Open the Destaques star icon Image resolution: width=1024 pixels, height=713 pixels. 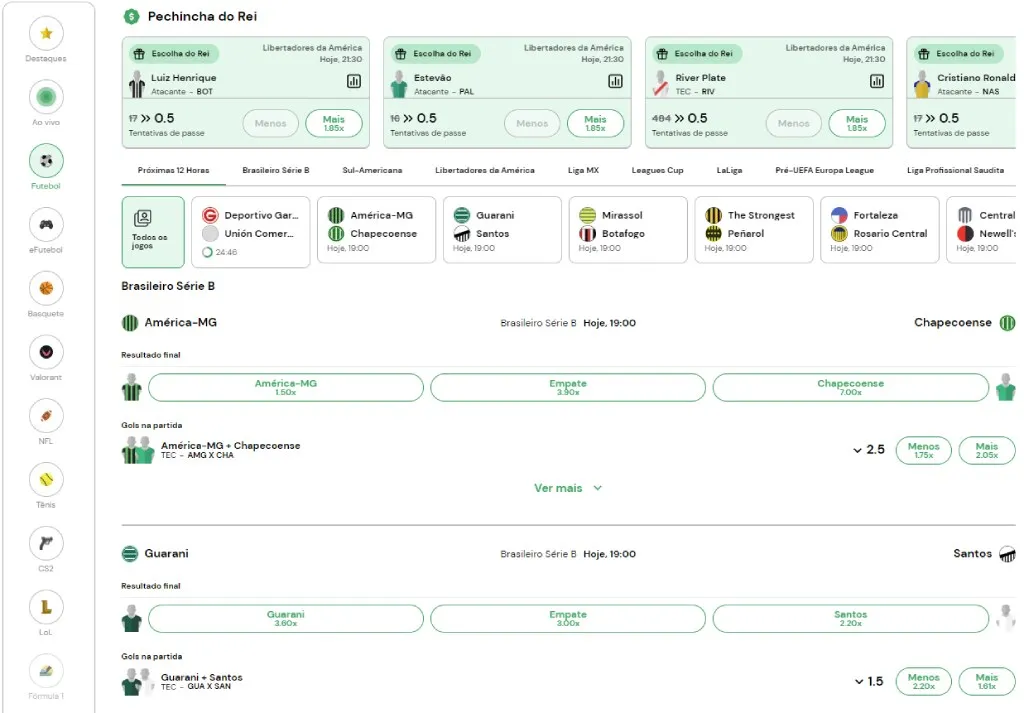[46, 33]
